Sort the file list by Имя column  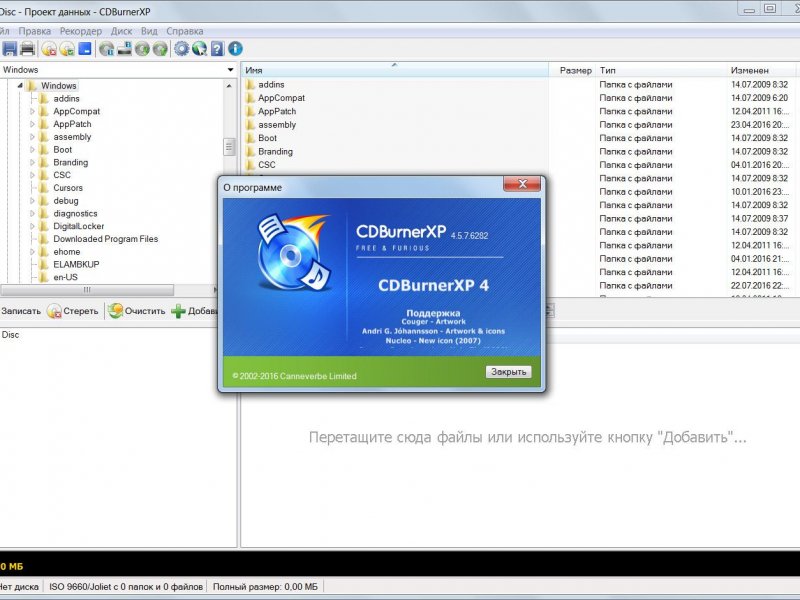394,70
